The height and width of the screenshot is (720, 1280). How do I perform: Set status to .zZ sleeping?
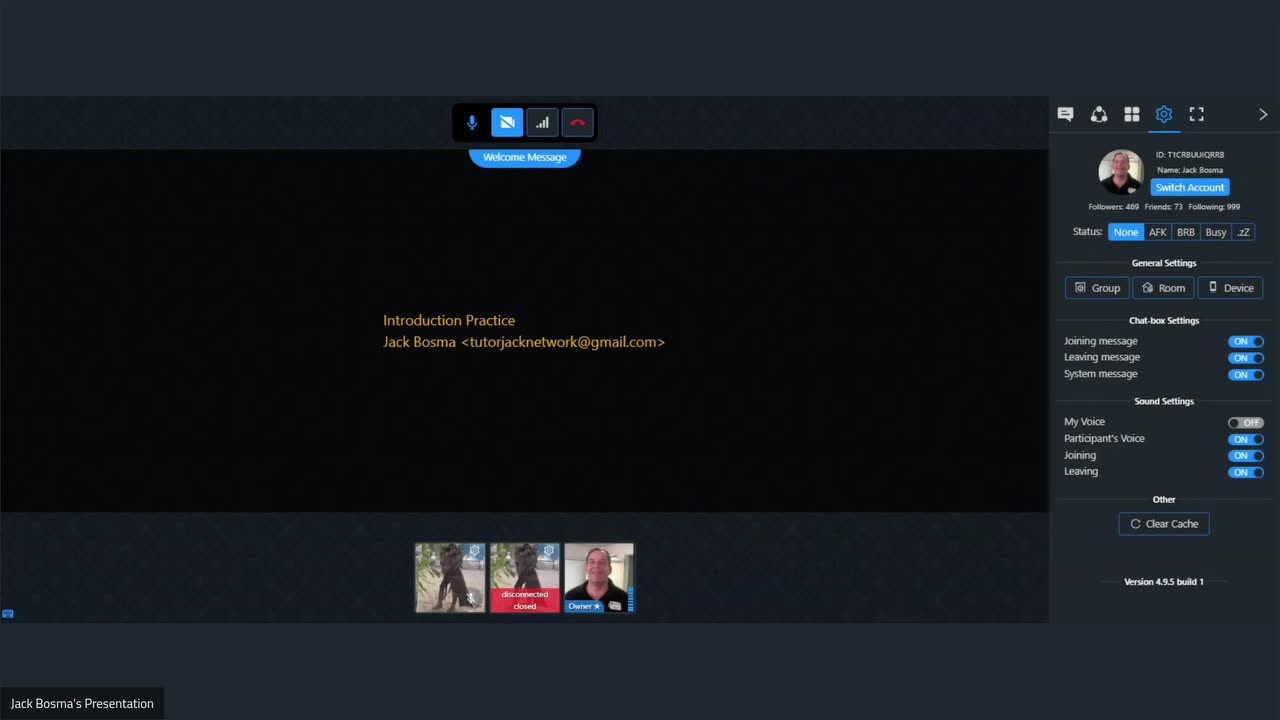coord(1243,232)
